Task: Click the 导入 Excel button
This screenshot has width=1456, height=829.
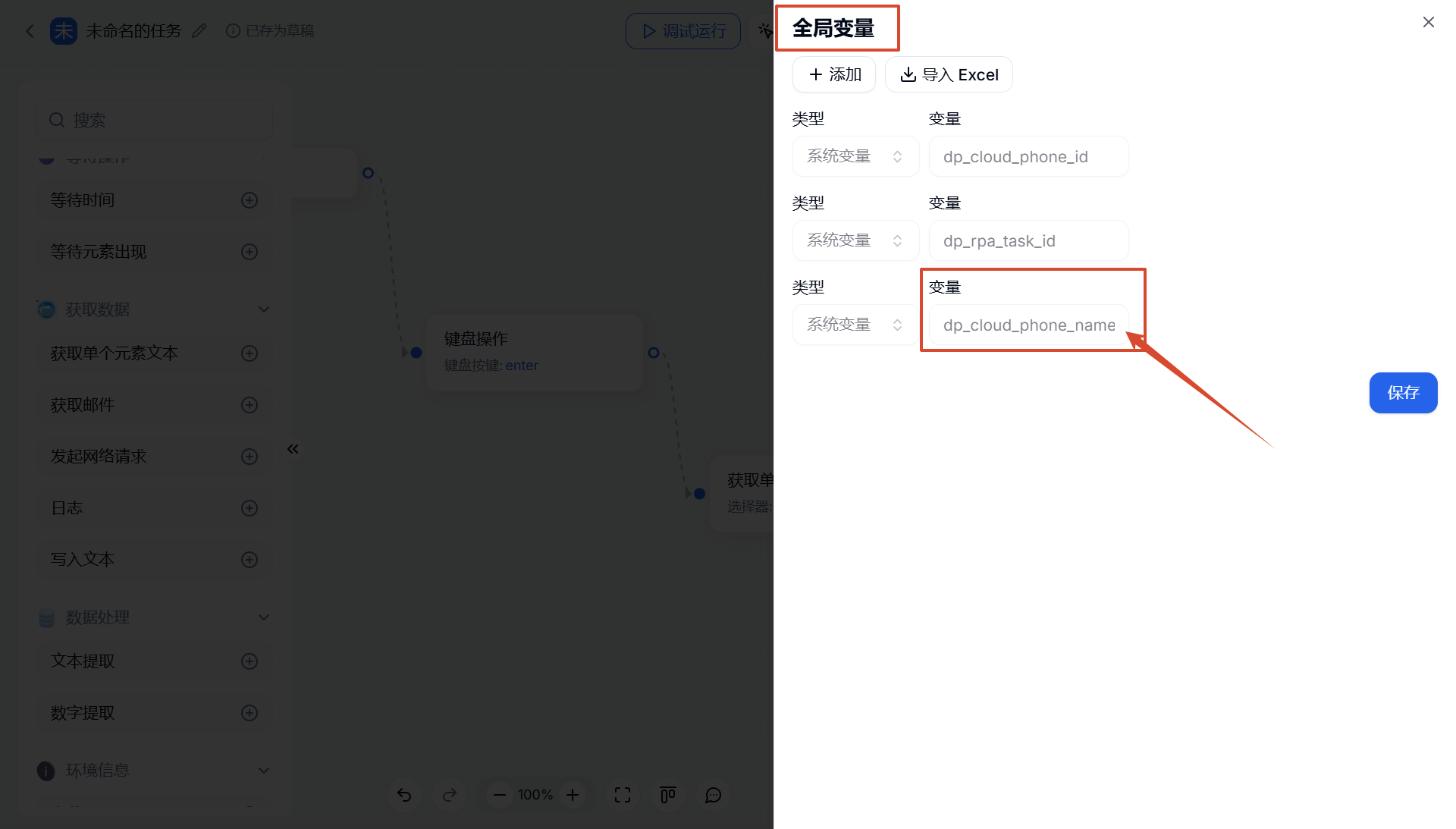Action: 949,74
